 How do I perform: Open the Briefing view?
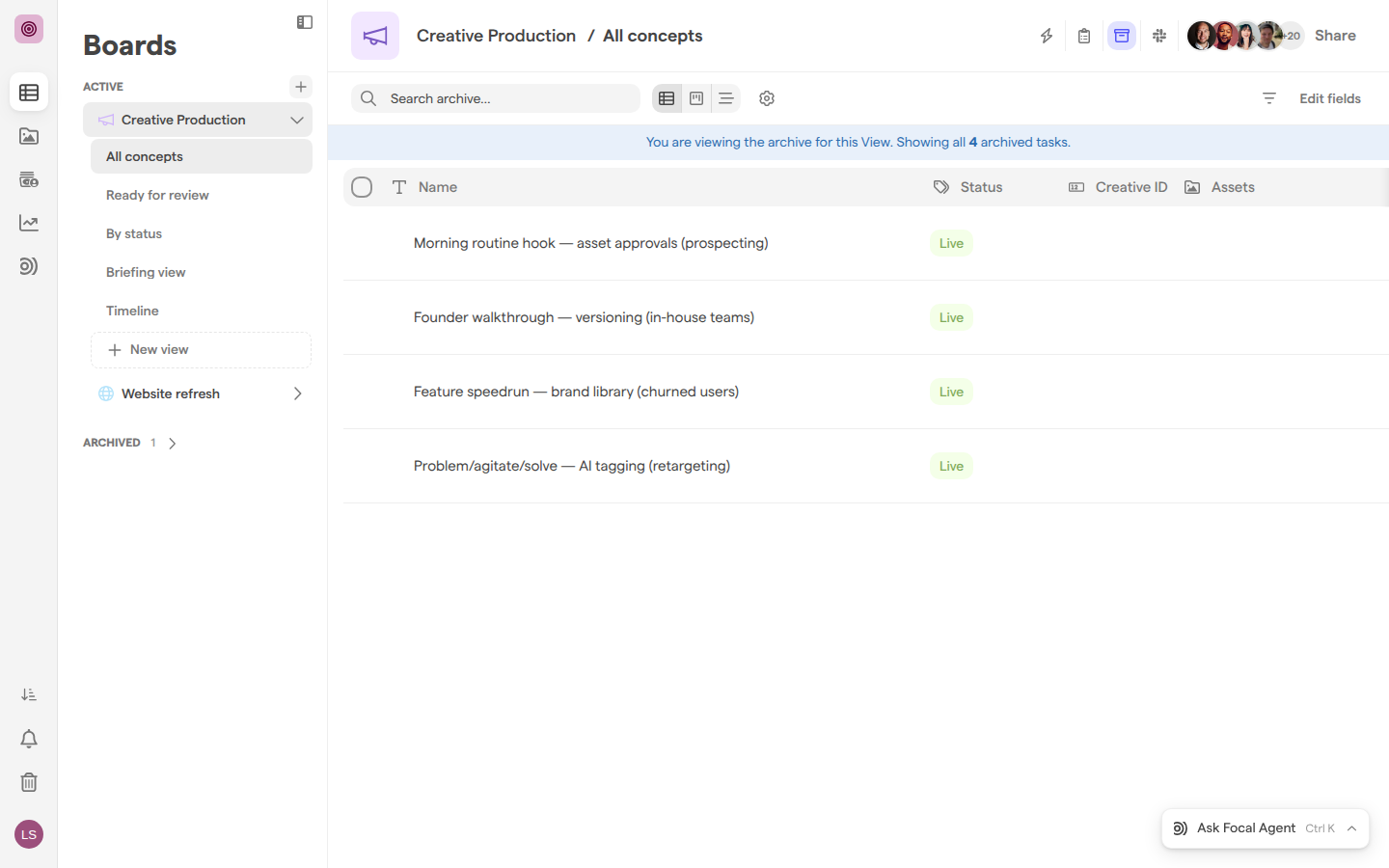point(202,272)
